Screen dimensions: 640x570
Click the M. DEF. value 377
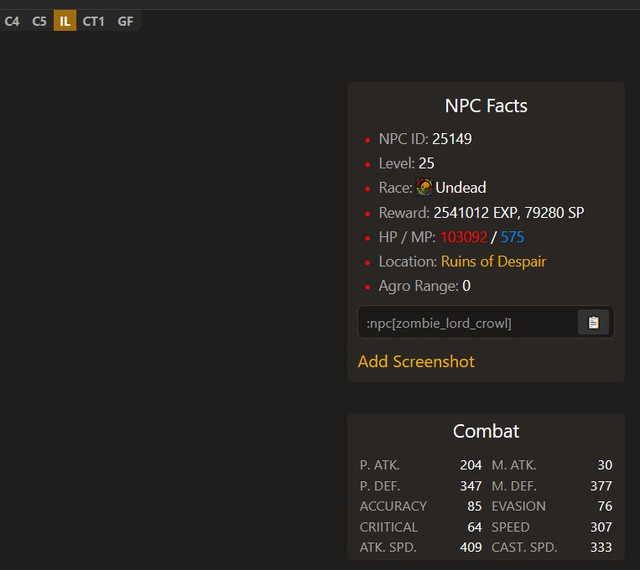tap(601, 486)
